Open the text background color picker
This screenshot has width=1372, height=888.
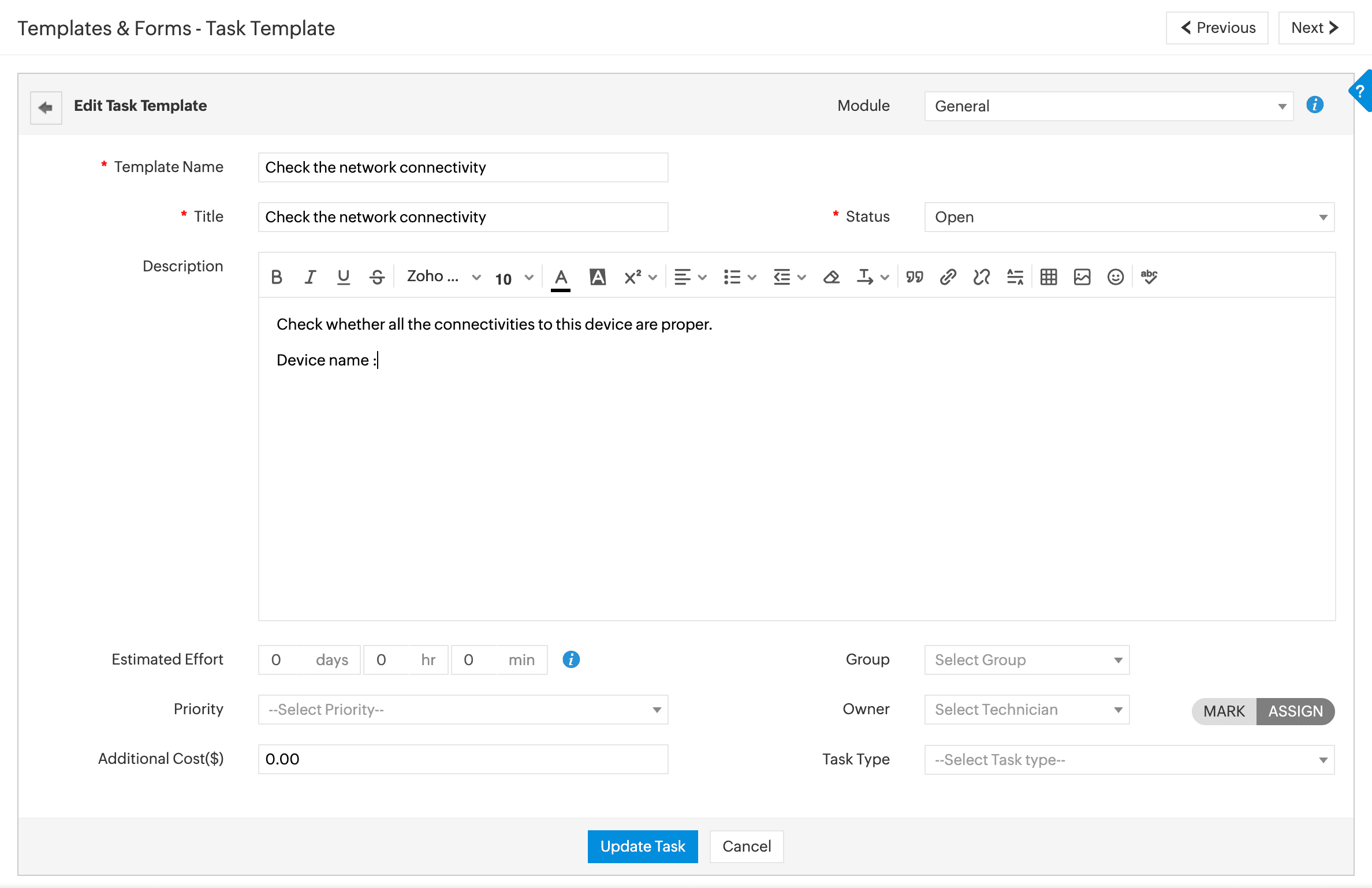tap(598, 277)
